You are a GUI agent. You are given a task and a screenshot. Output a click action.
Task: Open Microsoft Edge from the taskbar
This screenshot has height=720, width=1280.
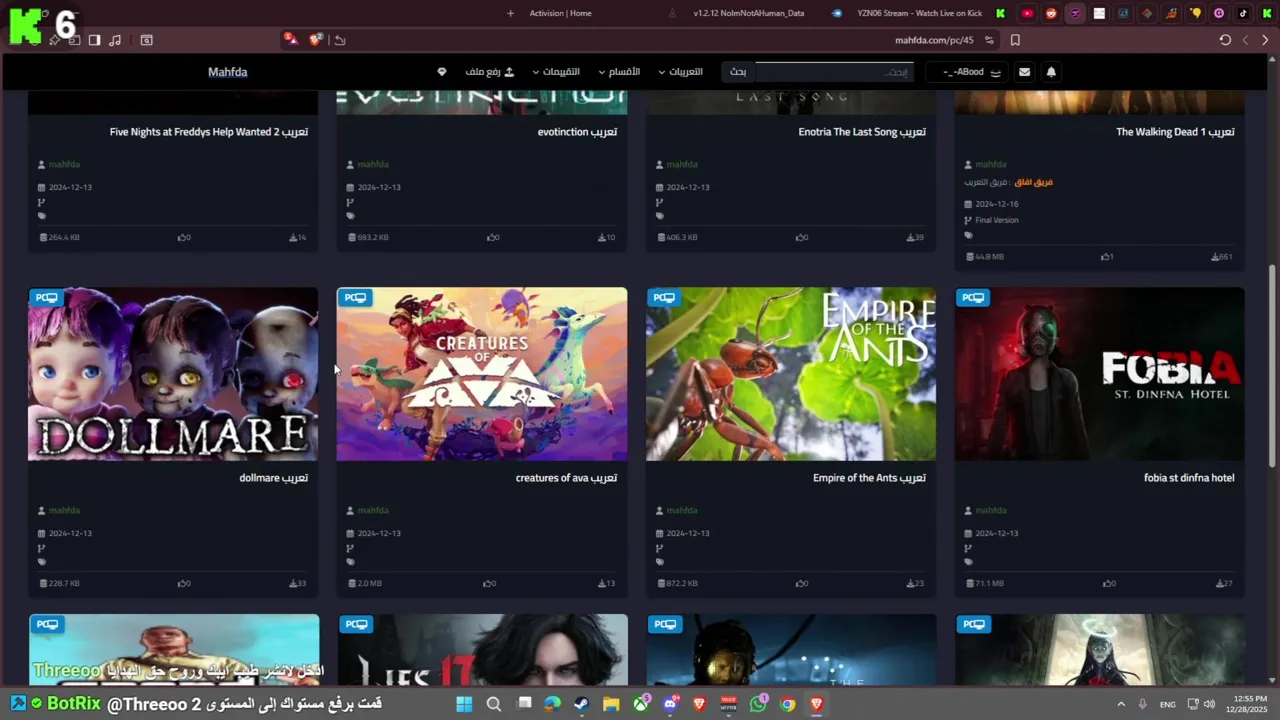[552, 704]
